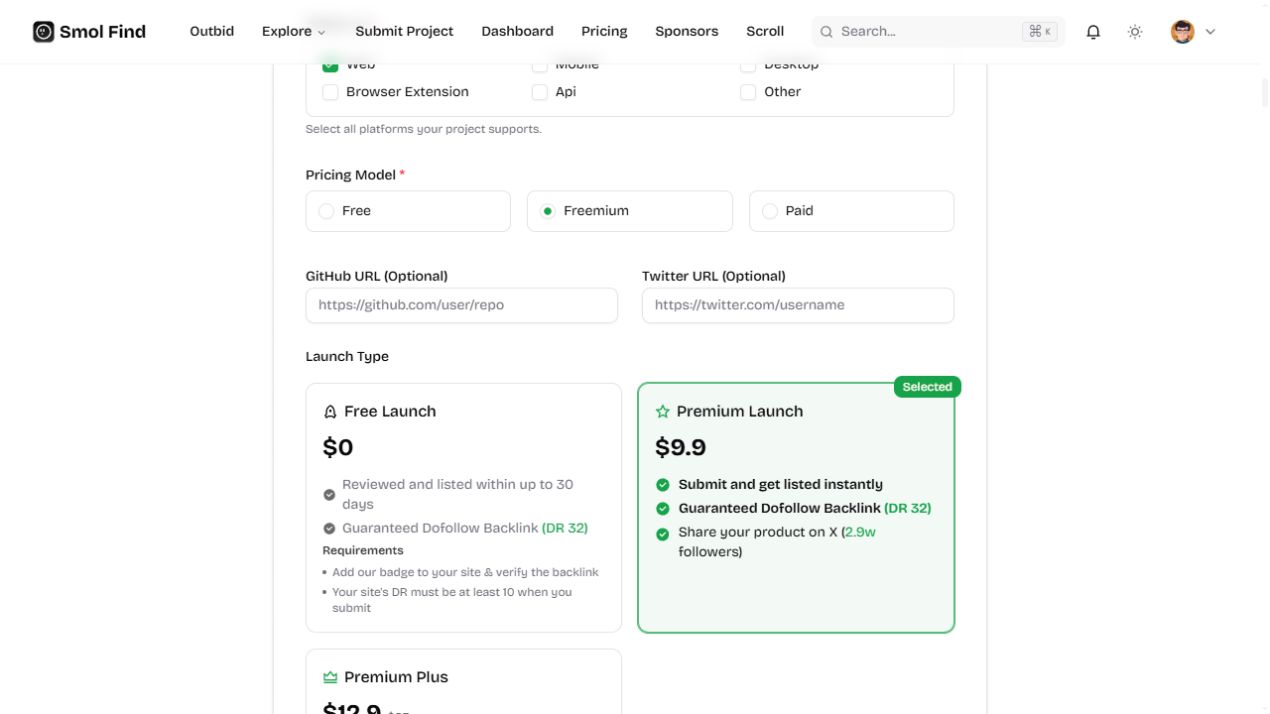The width and height of the screenshot is (1270, 714).
Task: Click the Requirements subheading
Action: (363, 551)
